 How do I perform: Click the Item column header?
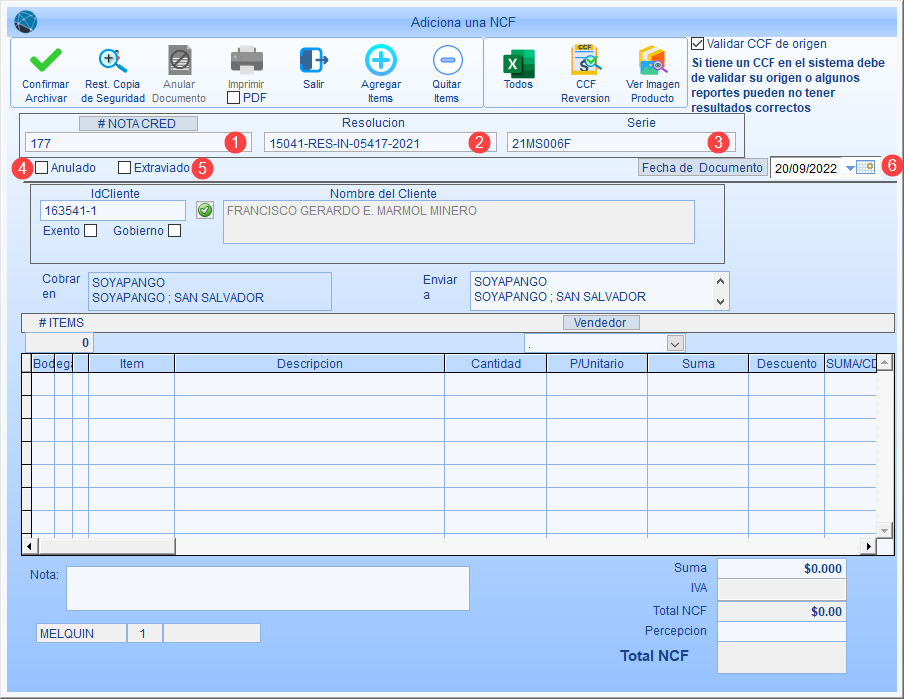click(x=131, y=363)
